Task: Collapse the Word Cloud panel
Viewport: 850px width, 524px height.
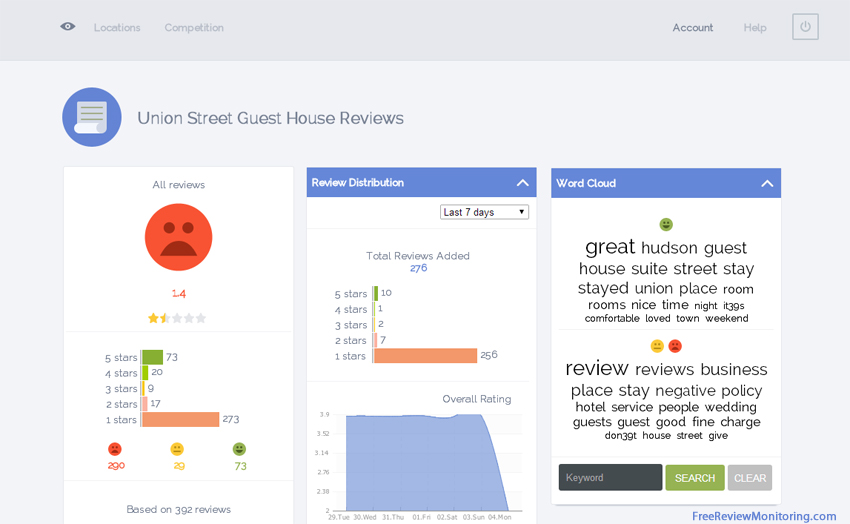Action: 767,183
